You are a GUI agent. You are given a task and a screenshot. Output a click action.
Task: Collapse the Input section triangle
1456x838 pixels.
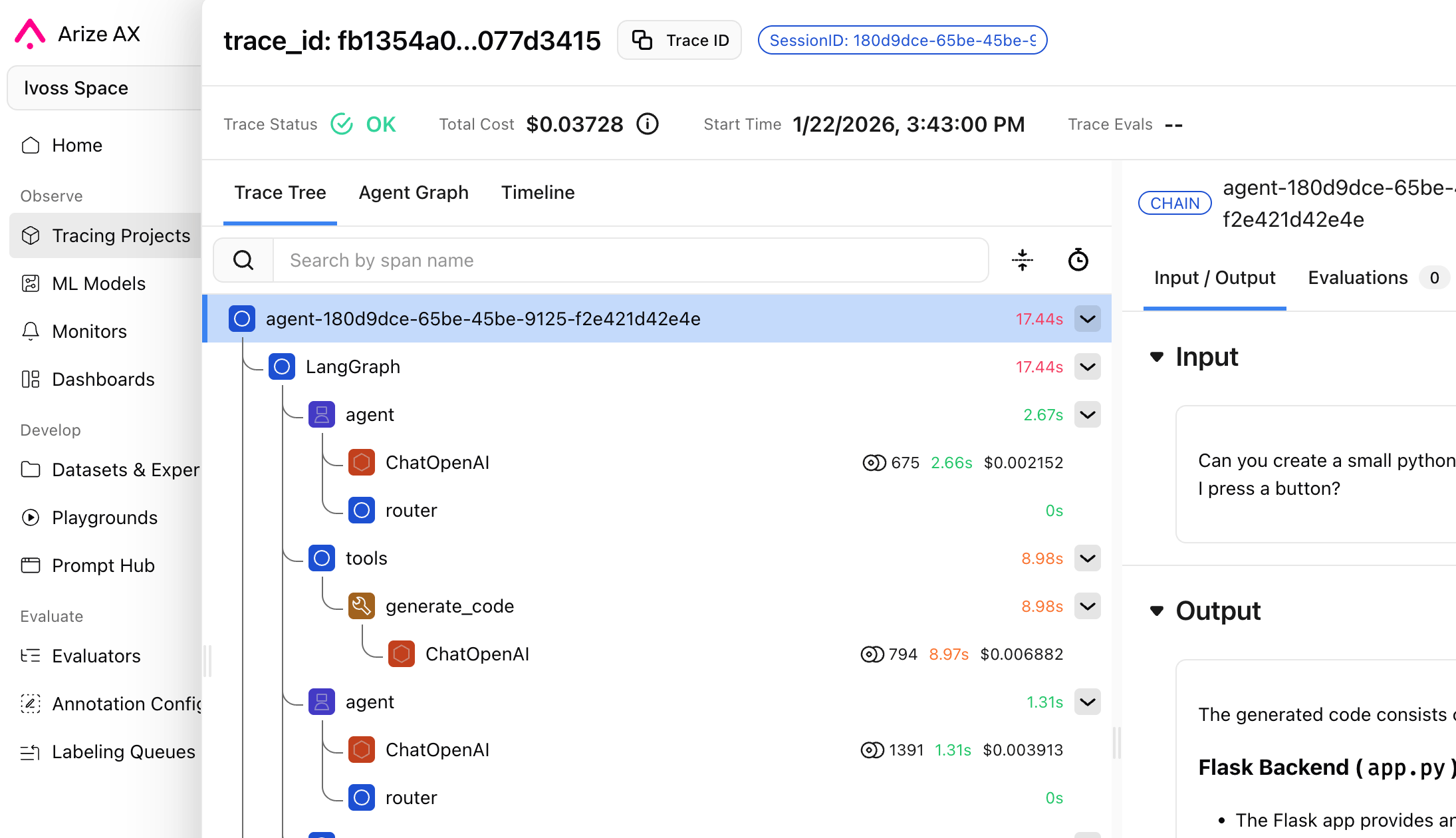(1157, 357)
